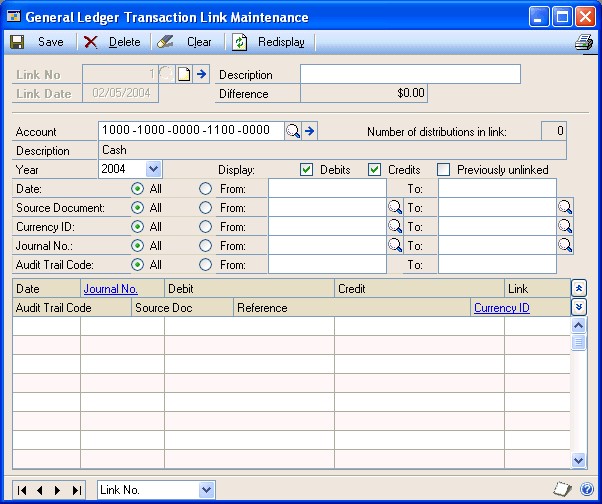602x504 pixels.
Task: Open the window note icon at bottom
Action: [562, 489]
